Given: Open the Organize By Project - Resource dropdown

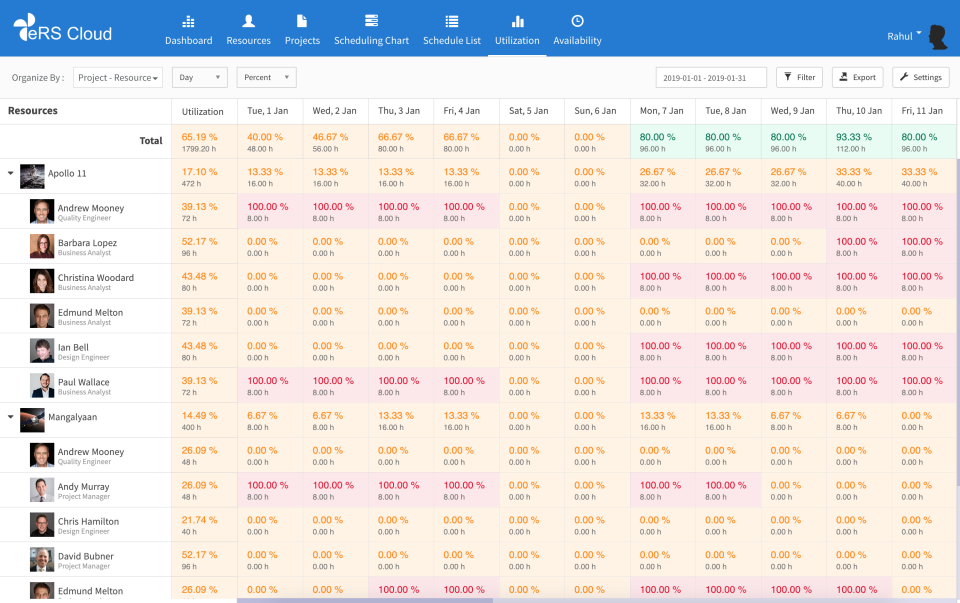Looking at the screenshot, I should point(118,78).
